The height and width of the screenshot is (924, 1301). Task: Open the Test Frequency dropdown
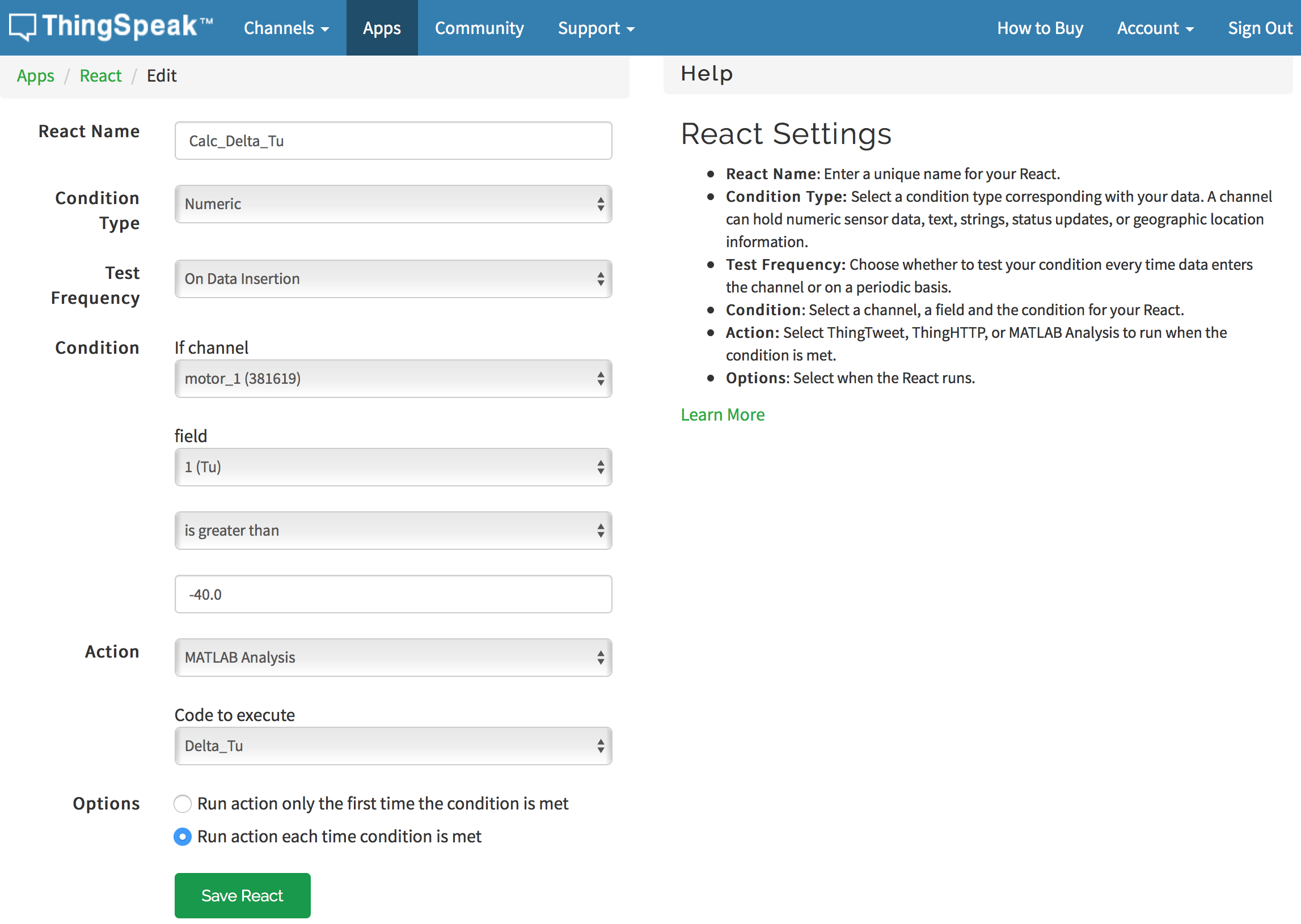pyautogui.click(x=392, y=279)
